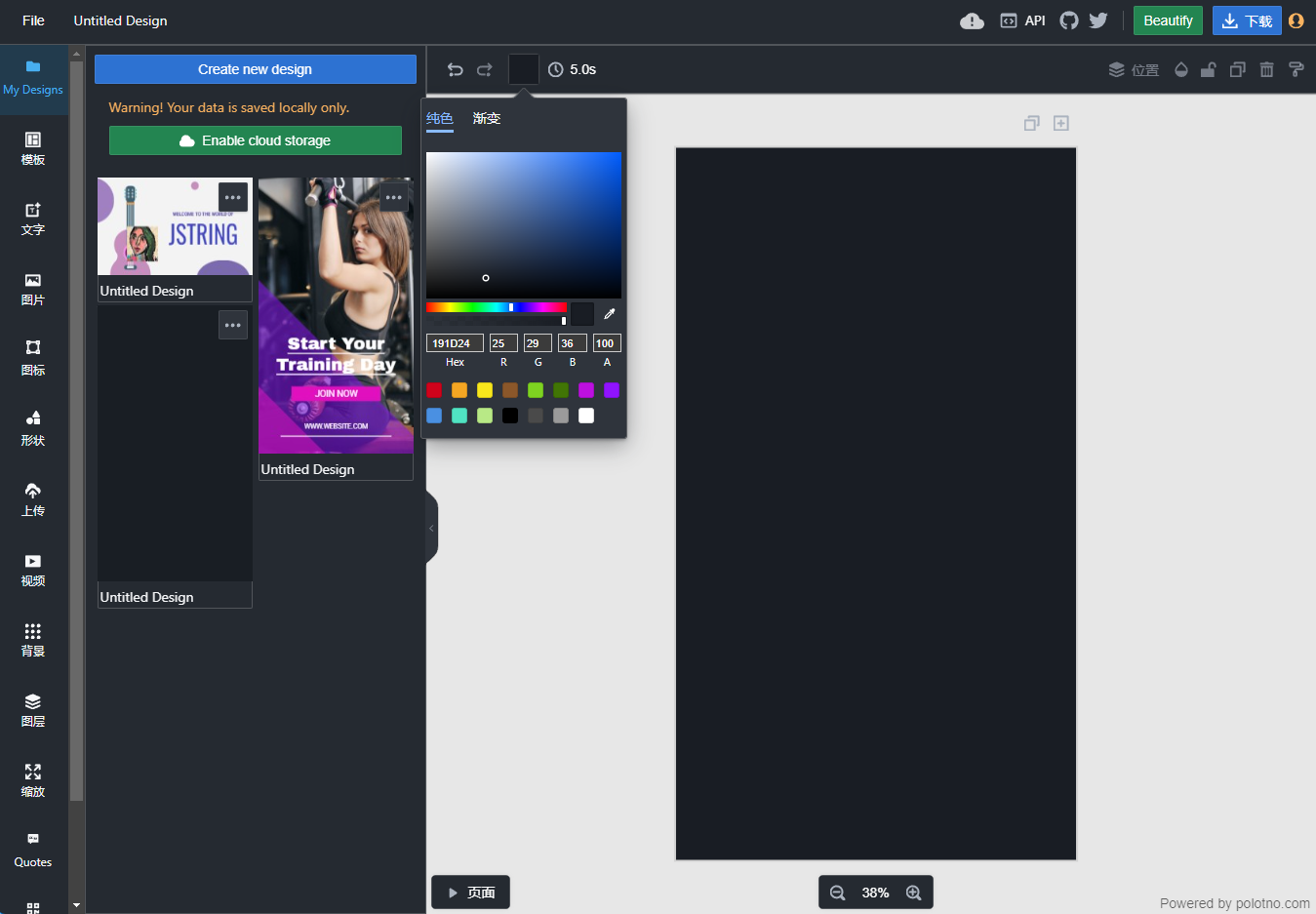The height and width of the screenshot is (914, 1316).
Task: Click the zoom in magnifier icon
Action: click(x=914, y=893)
